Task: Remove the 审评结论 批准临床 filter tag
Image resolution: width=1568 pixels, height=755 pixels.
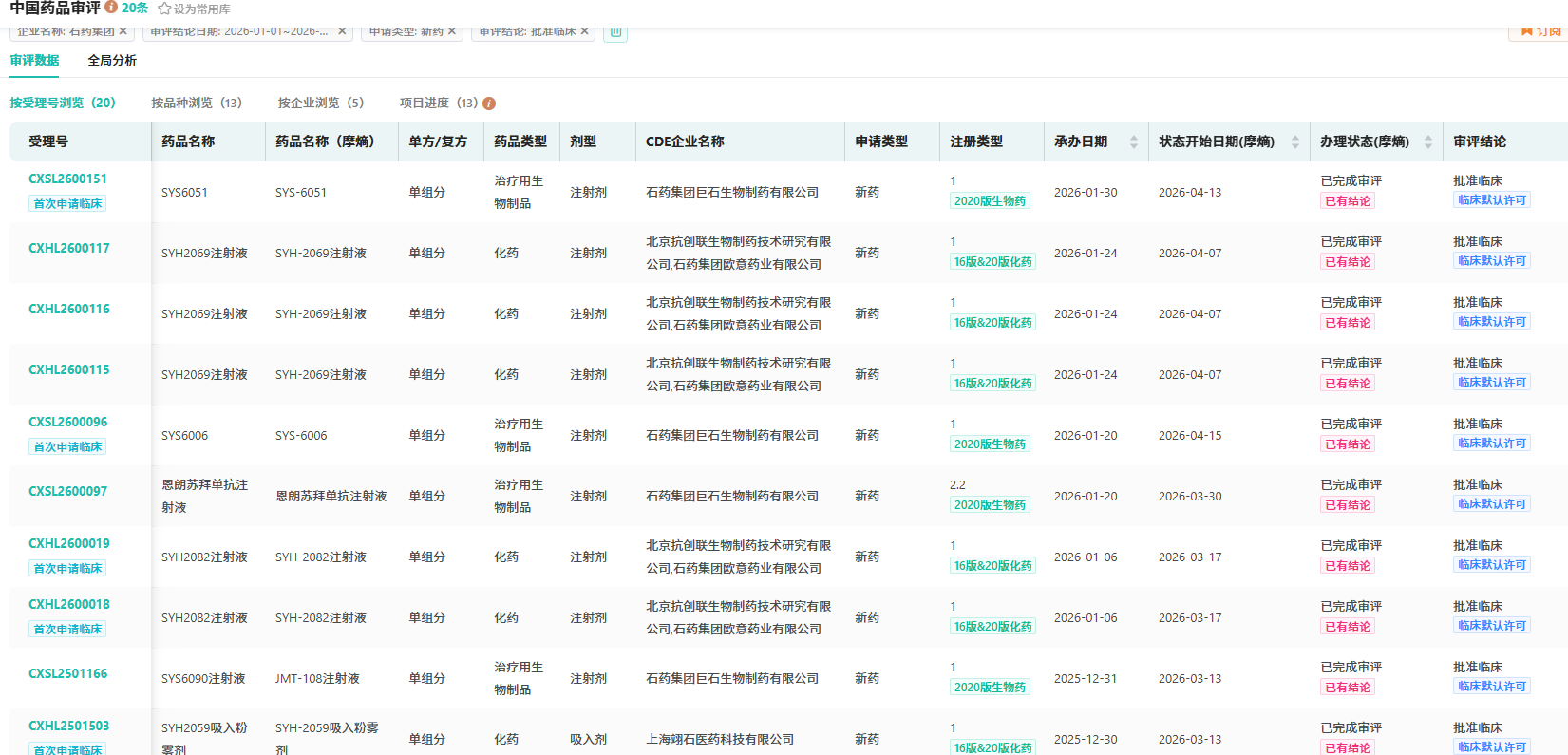Action: pos(585,31)
